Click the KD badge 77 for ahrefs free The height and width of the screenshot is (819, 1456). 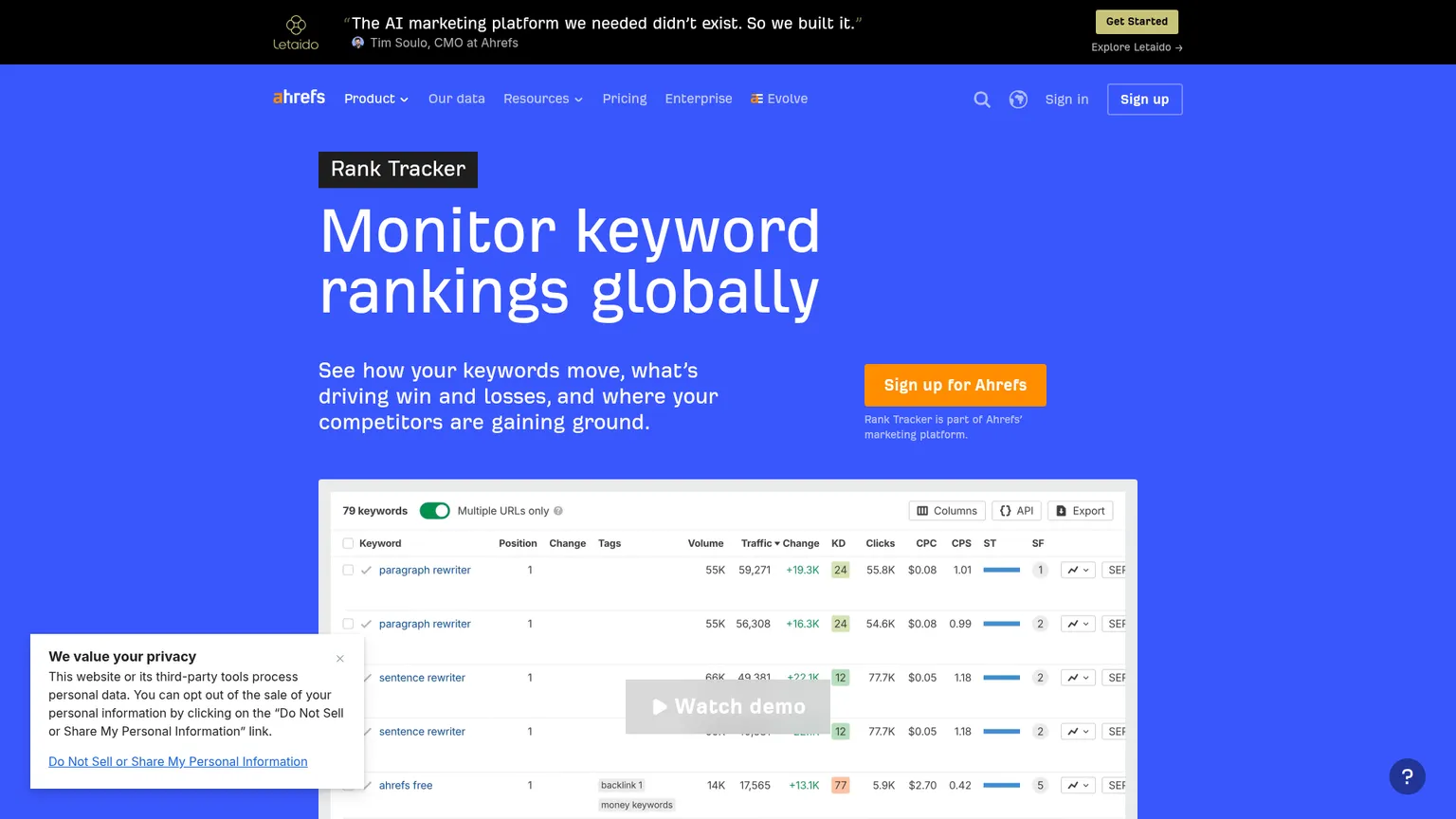pos(840,785)
